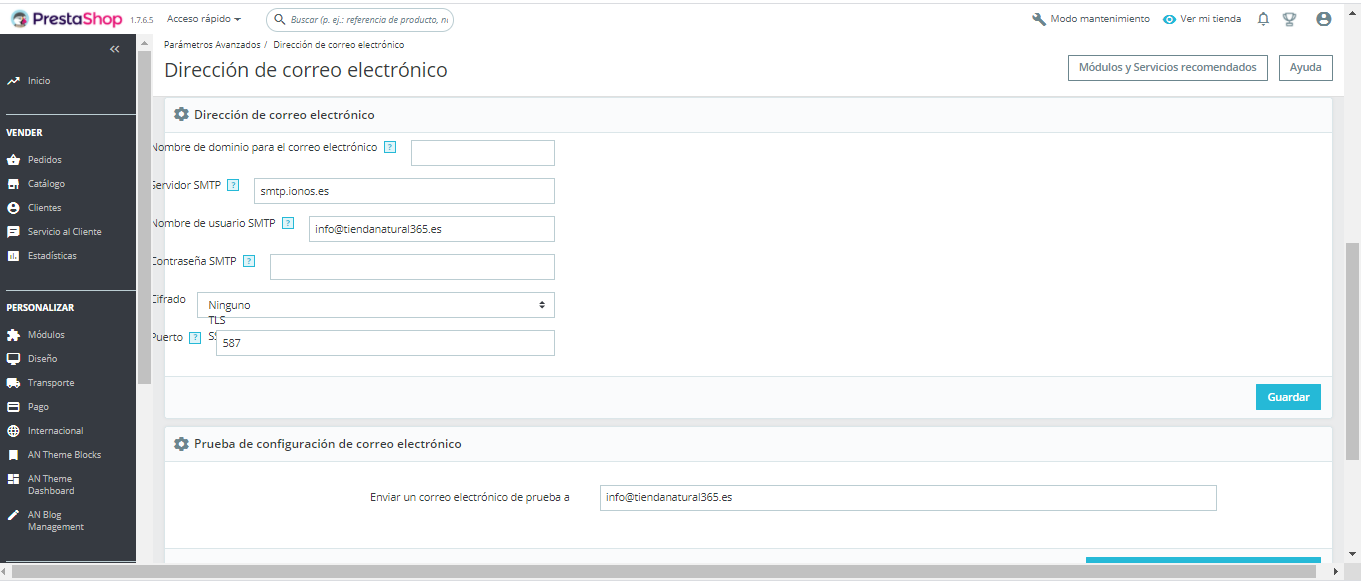Click the Catálogo store icon
This screenshot has height=581, width=1365.
tap(13, 184)
